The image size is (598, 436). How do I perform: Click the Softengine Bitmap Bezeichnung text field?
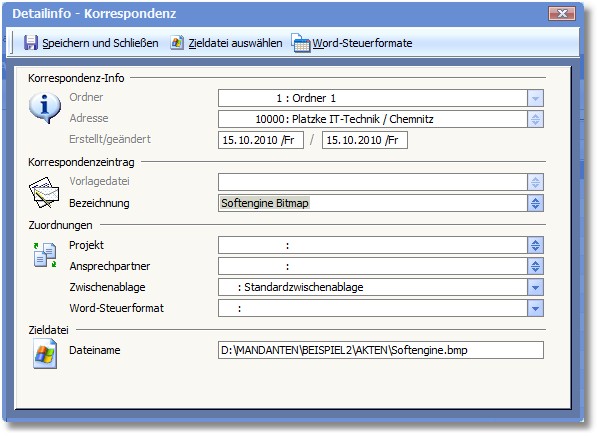tap(373, 203)
